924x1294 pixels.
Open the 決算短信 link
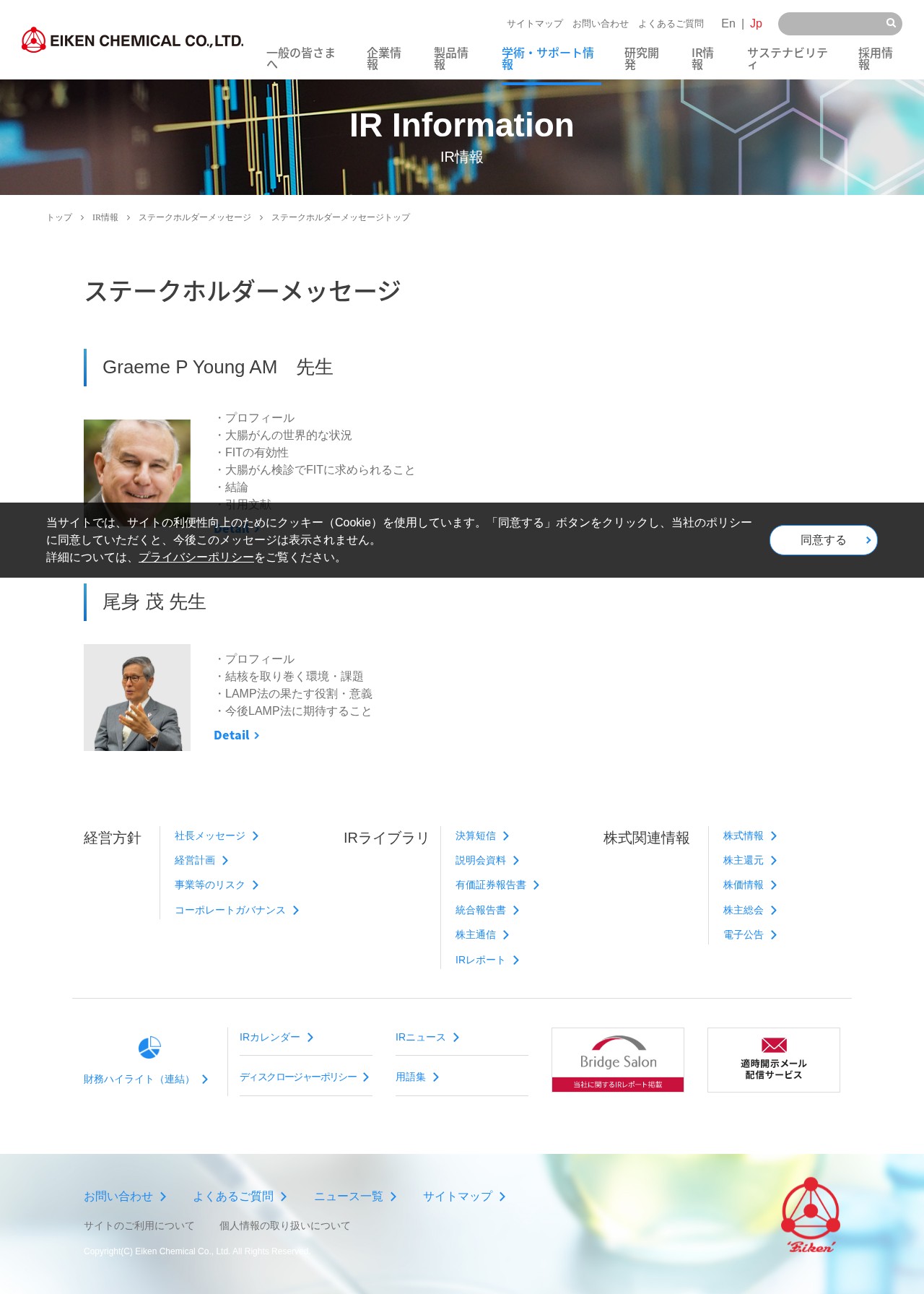[482, 835]
